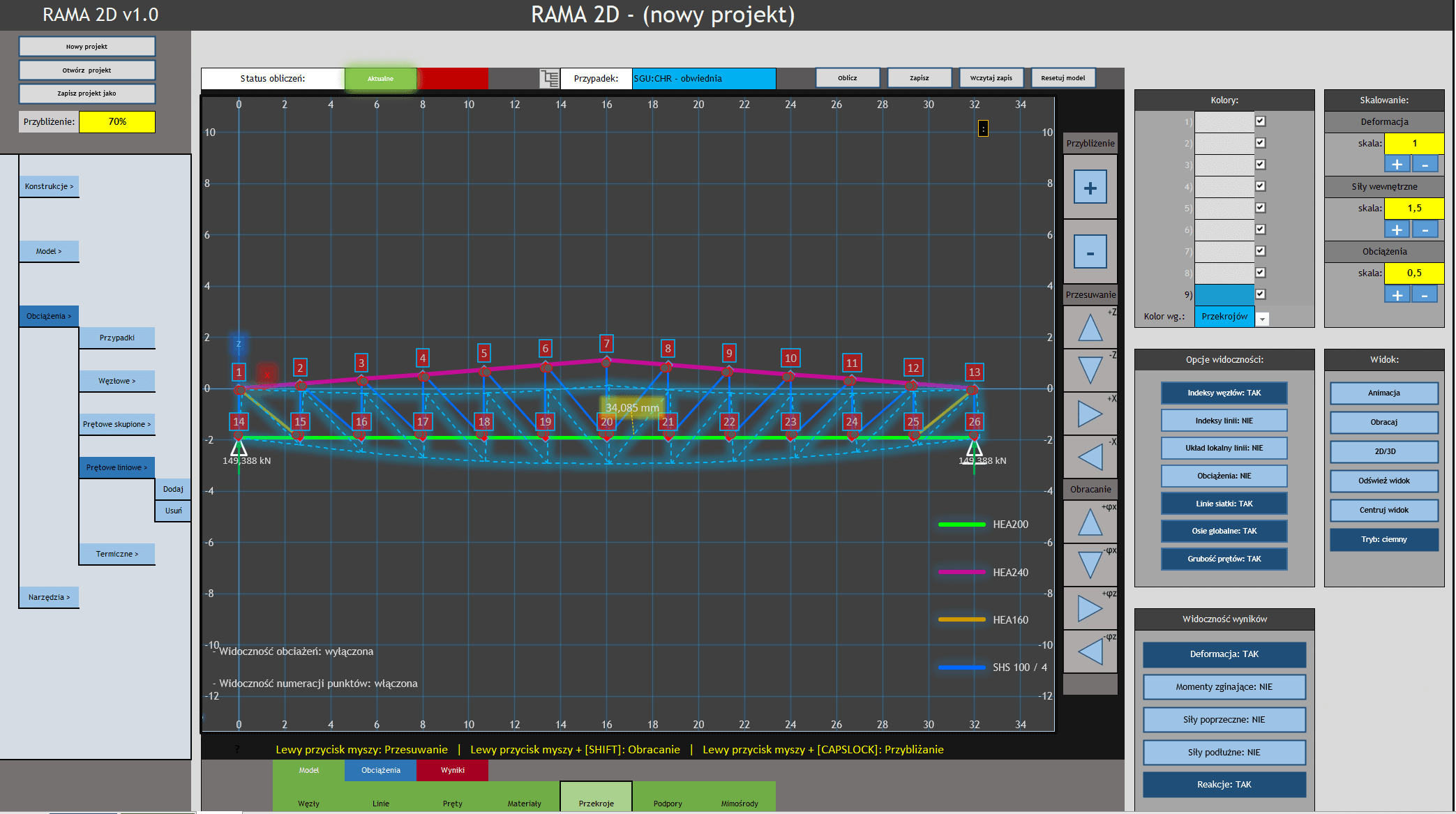
Task: Expand Prętowe skupione submenu
Action: [x=117, y=424]
